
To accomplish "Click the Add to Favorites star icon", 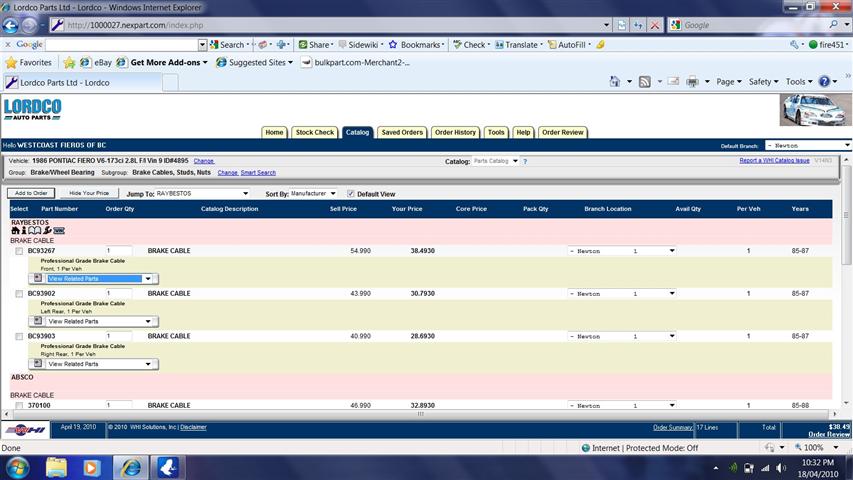I will (x=69, y=63).
